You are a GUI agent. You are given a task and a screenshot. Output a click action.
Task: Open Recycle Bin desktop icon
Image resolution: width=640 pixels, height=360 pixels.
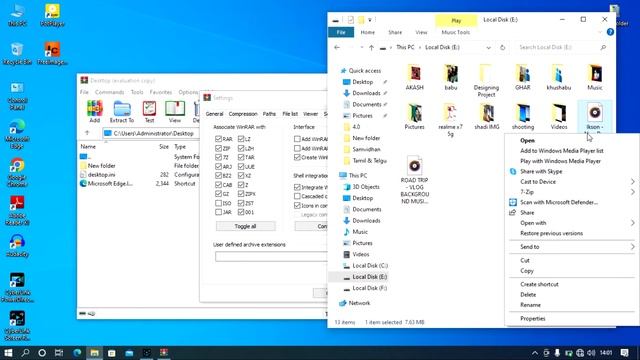[17, 54]
